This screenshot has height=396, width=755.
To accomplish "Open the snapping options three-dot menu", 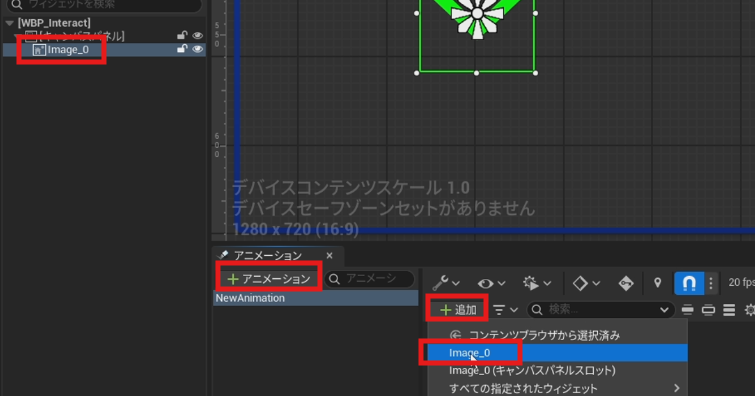I will [x=711, y=283].
